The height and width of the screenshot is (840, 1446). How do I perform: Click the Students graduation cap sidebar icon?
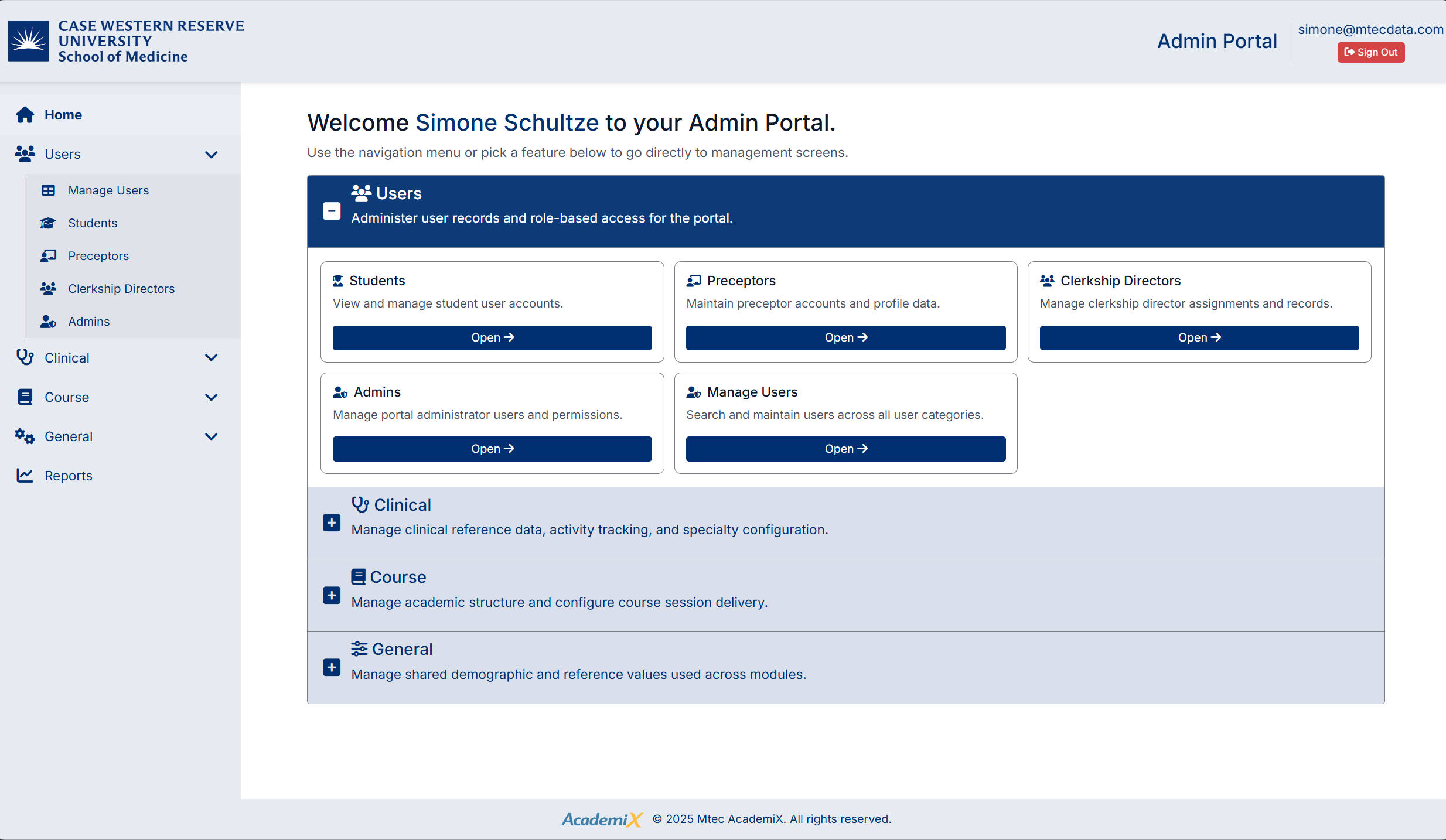(48, 223)
